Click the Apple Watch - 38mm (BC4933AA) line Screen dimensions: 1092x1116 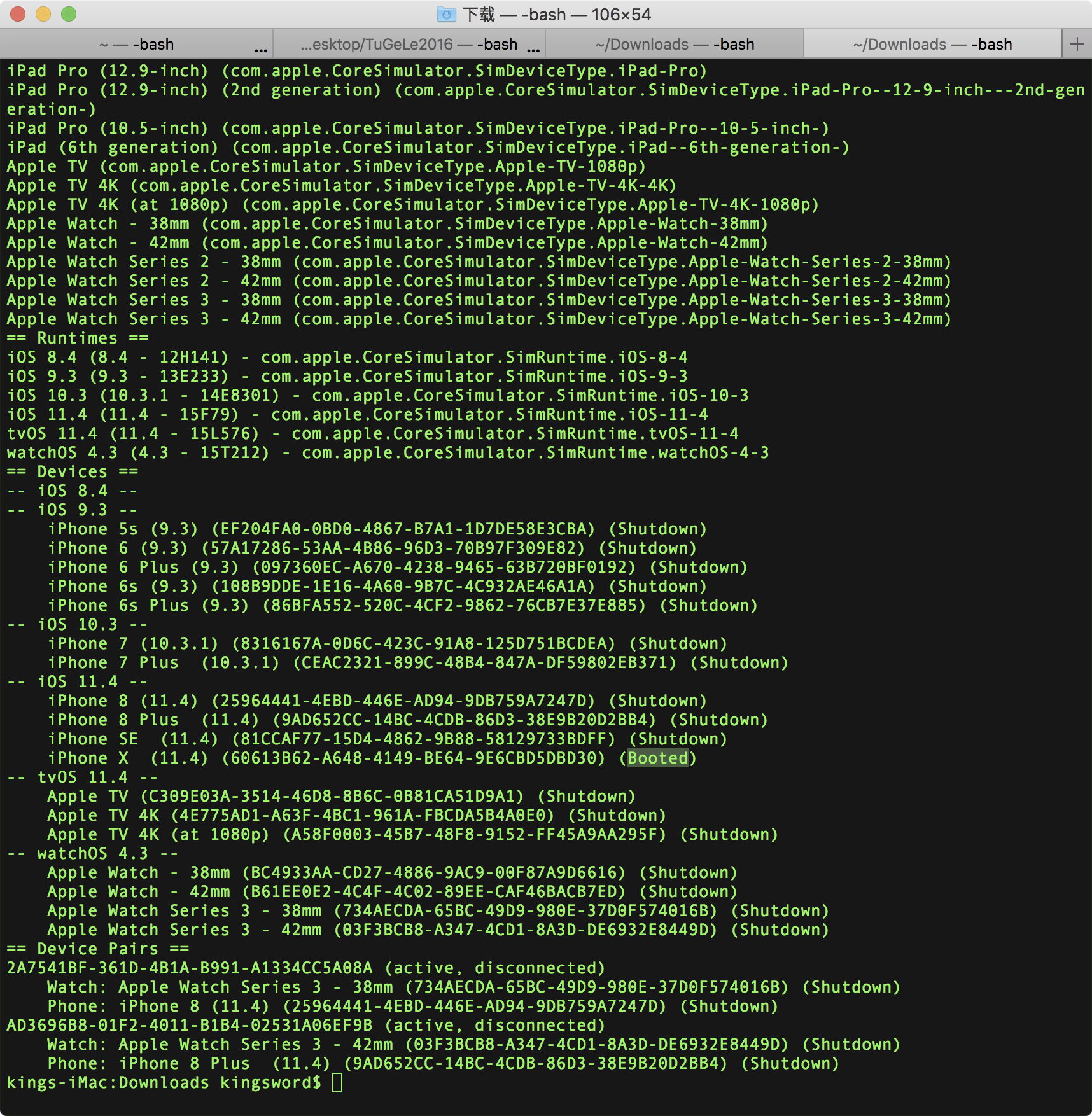tap(393, 872)
